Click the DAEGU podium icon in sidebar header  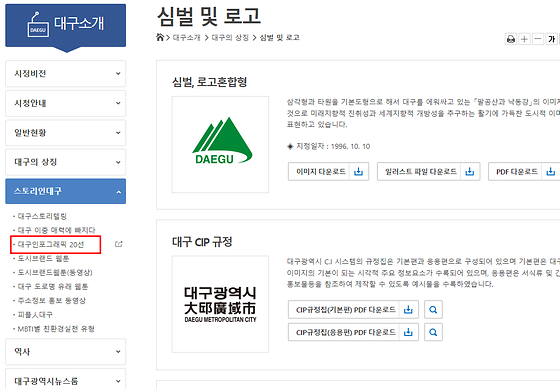[38, 25]
